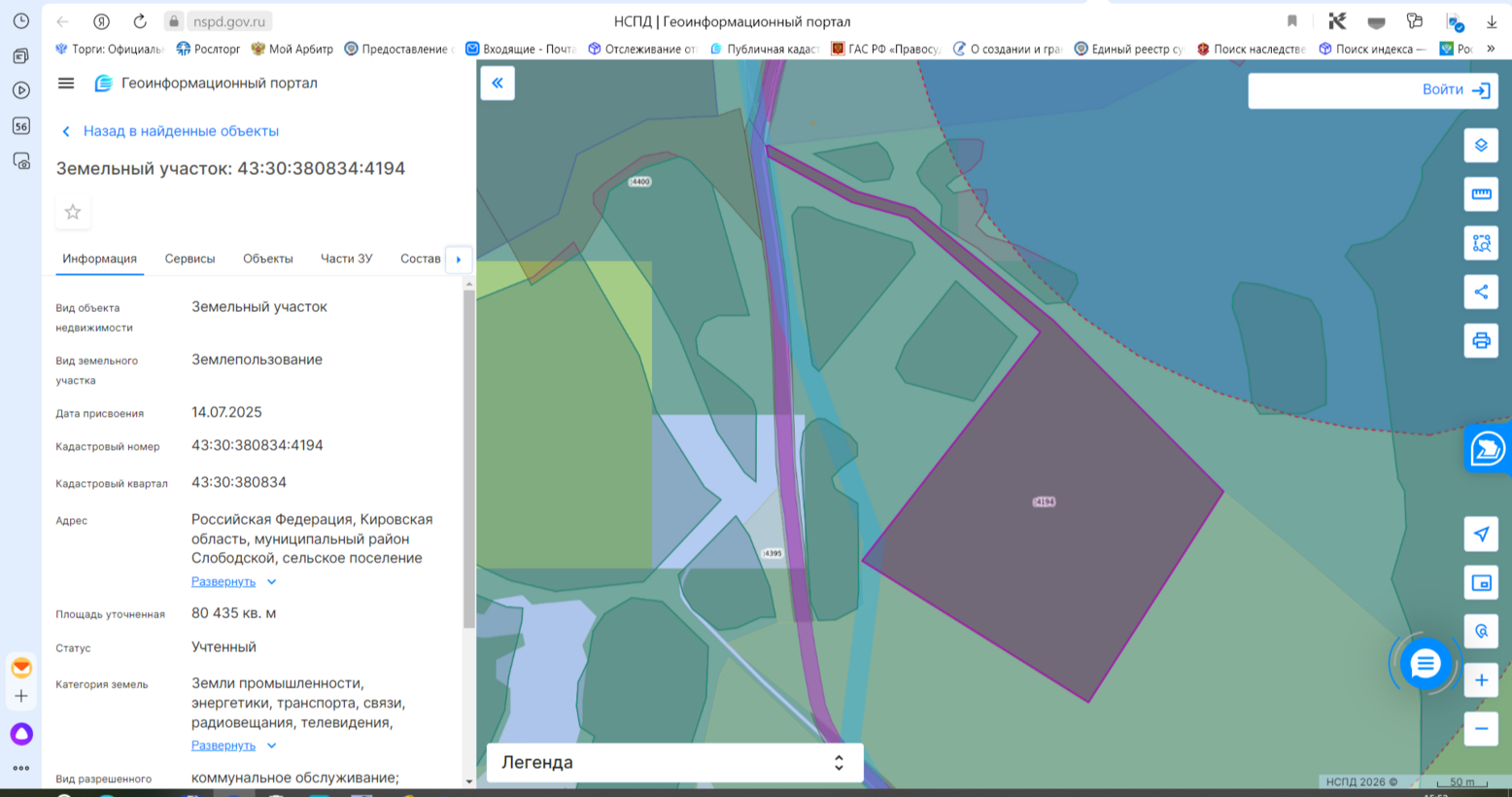Click the area value 80 435 кв. м

pyautogui.click(x=234, y=613)
